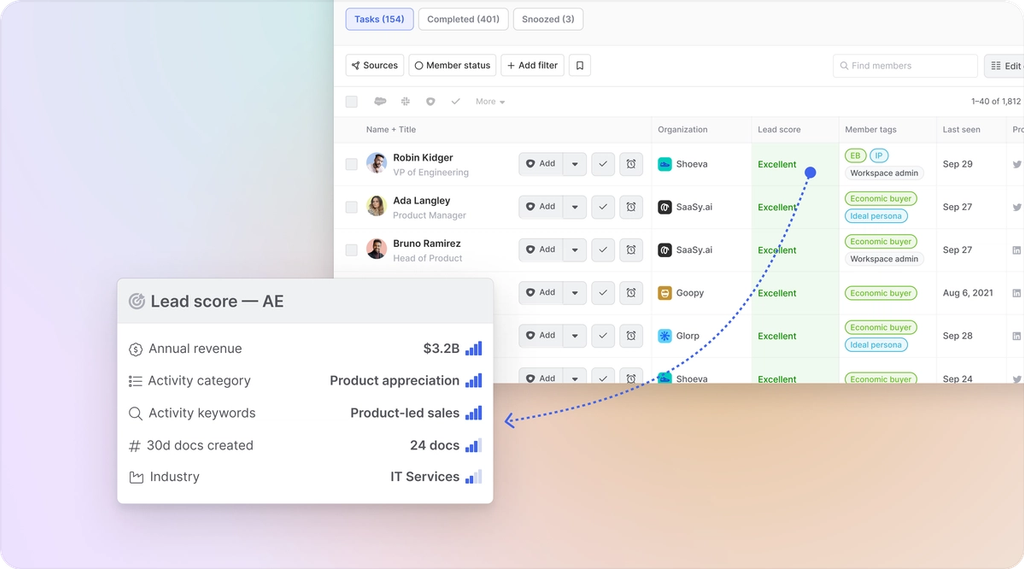
Task: Click the Edit columns button
Action: 1004,65
